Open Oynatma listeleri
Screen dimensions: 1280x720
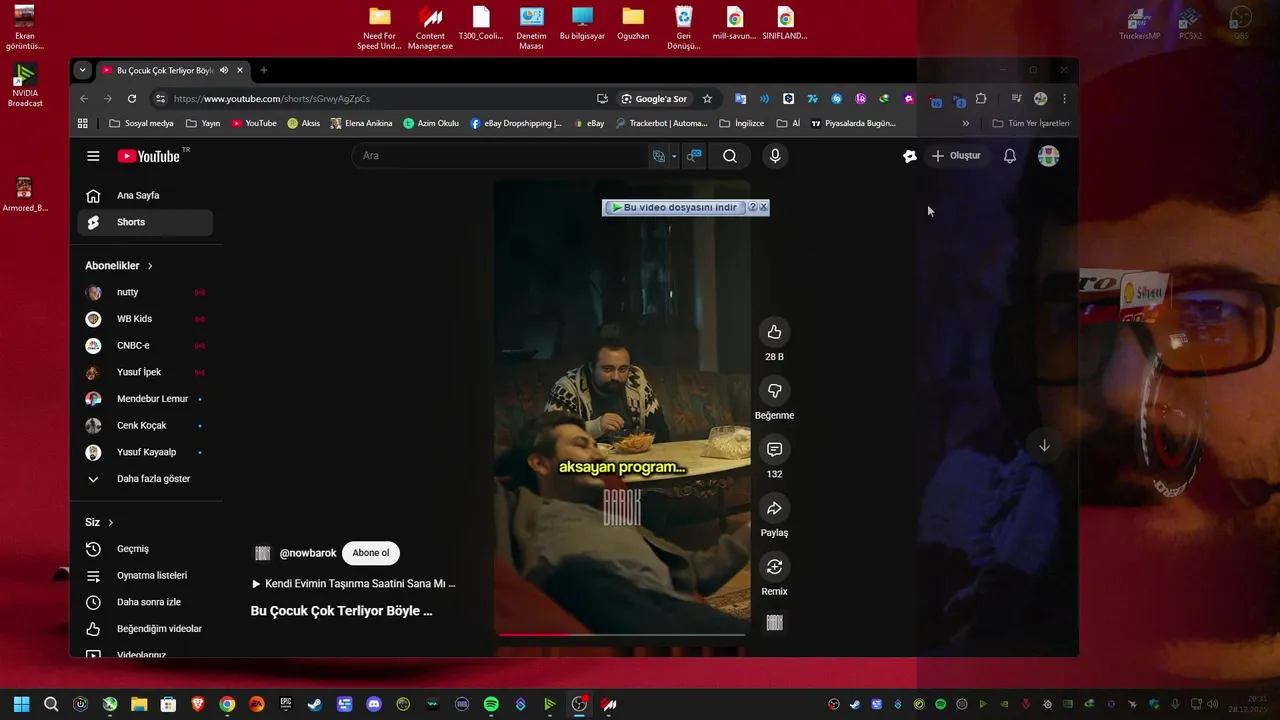coord(145,576)
